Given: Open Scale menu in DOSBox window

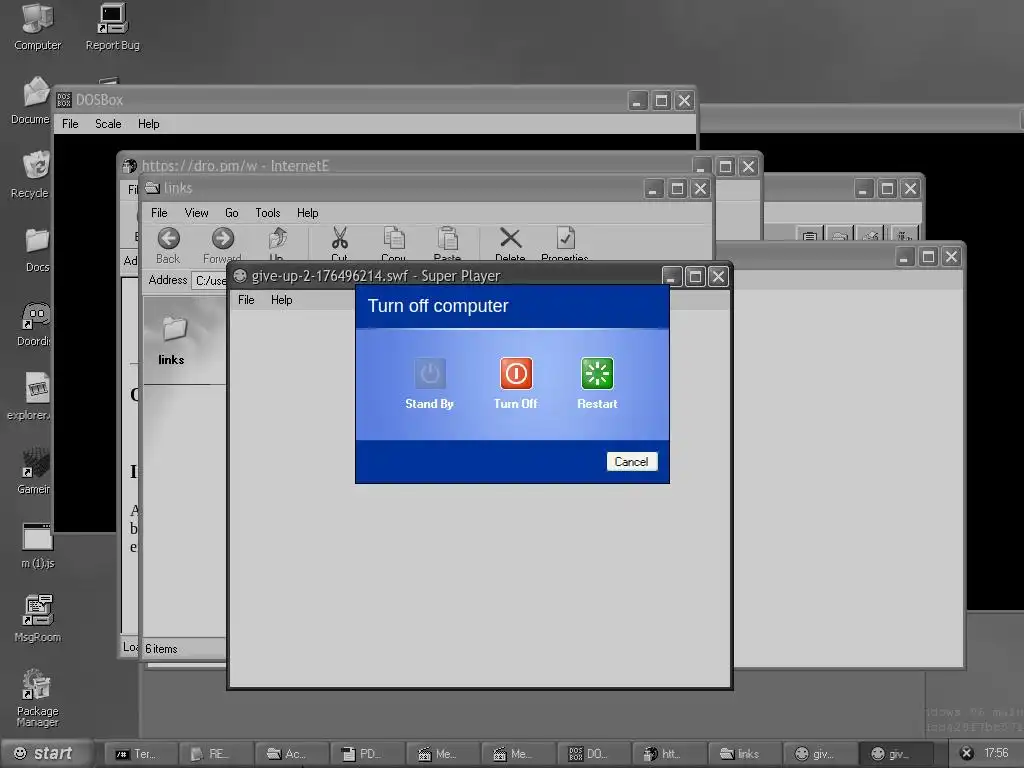Looking at the screenshot, I should pos(108,124).
